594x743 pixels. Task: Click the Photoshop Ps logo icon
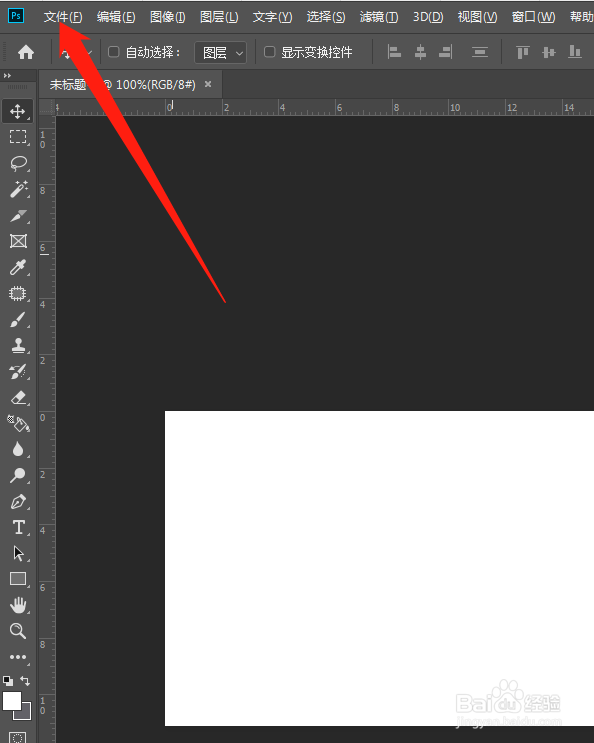click(16, 16)
